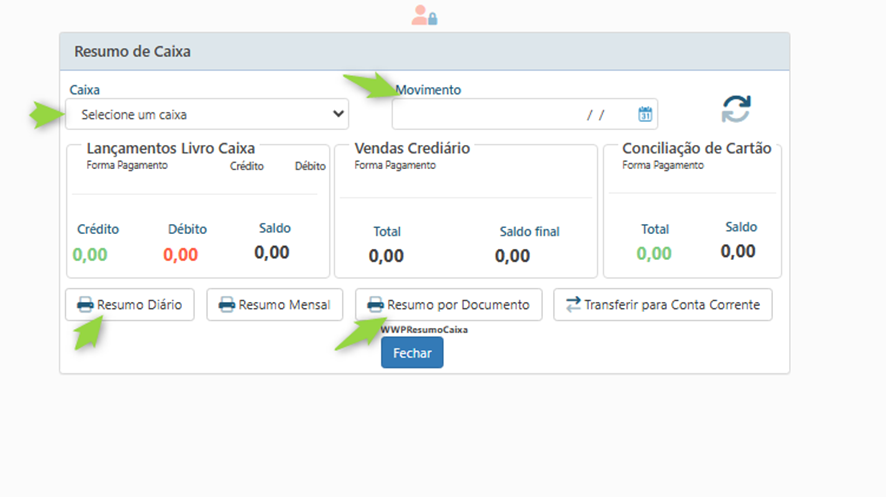Expand the 'Selecione um caixa' dropdown
886x497 pixels.
point(207,114)
